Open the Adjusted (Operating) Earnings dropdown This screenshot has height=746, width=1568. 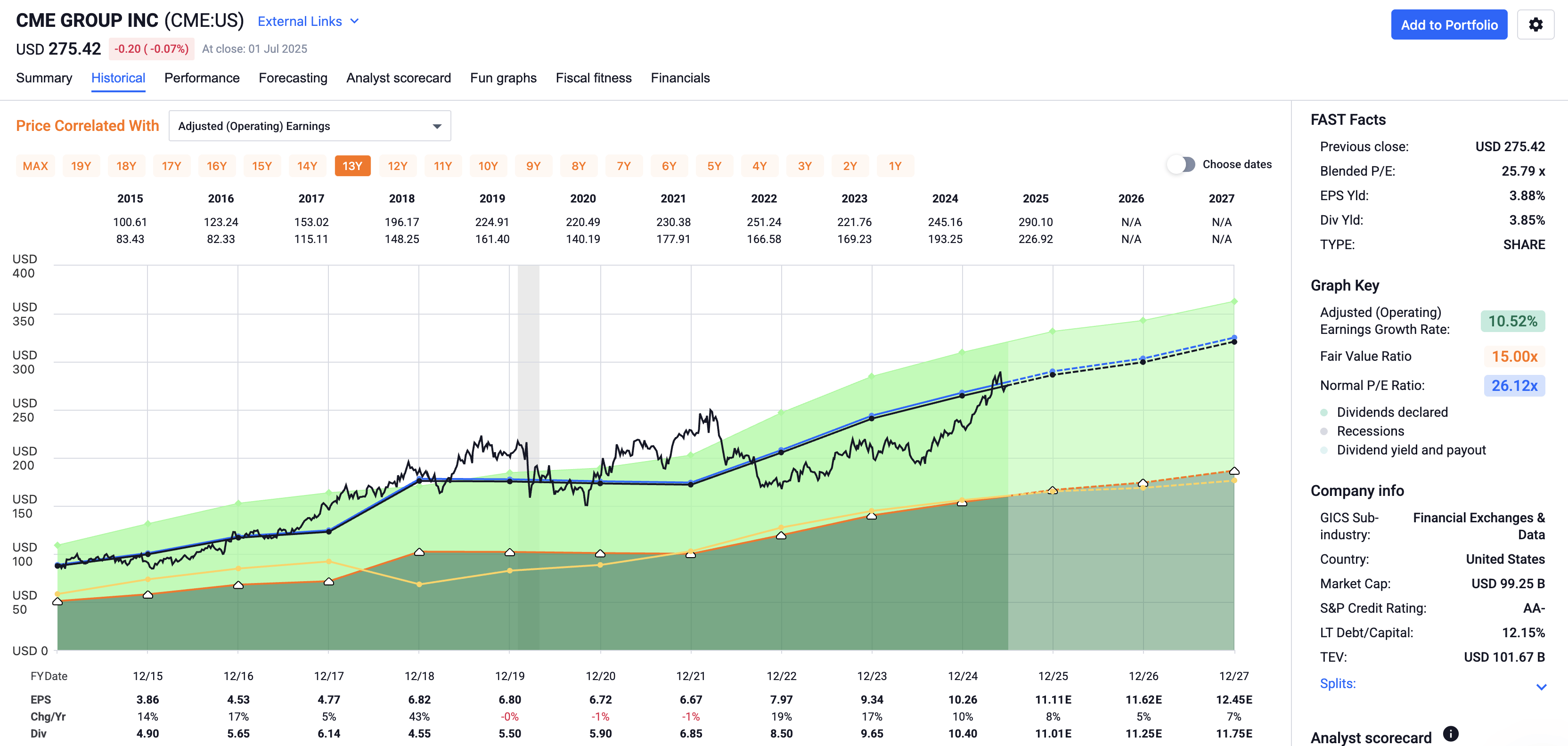click(309, 126)
